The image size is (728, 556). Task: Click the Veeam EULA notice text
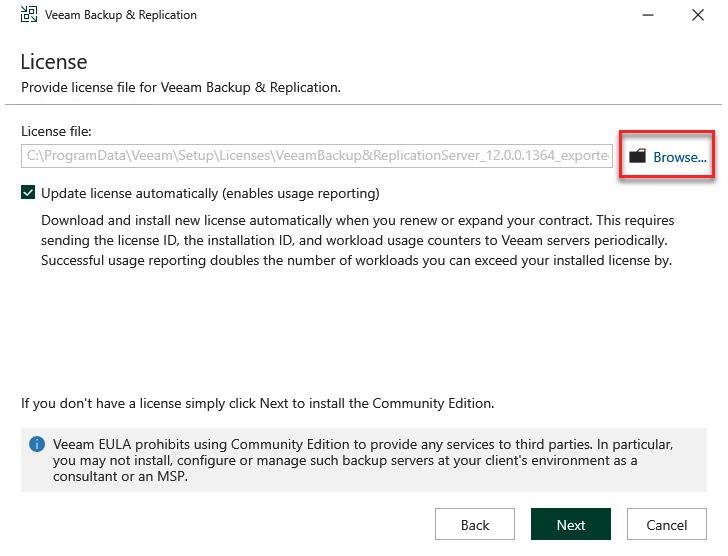362,460
